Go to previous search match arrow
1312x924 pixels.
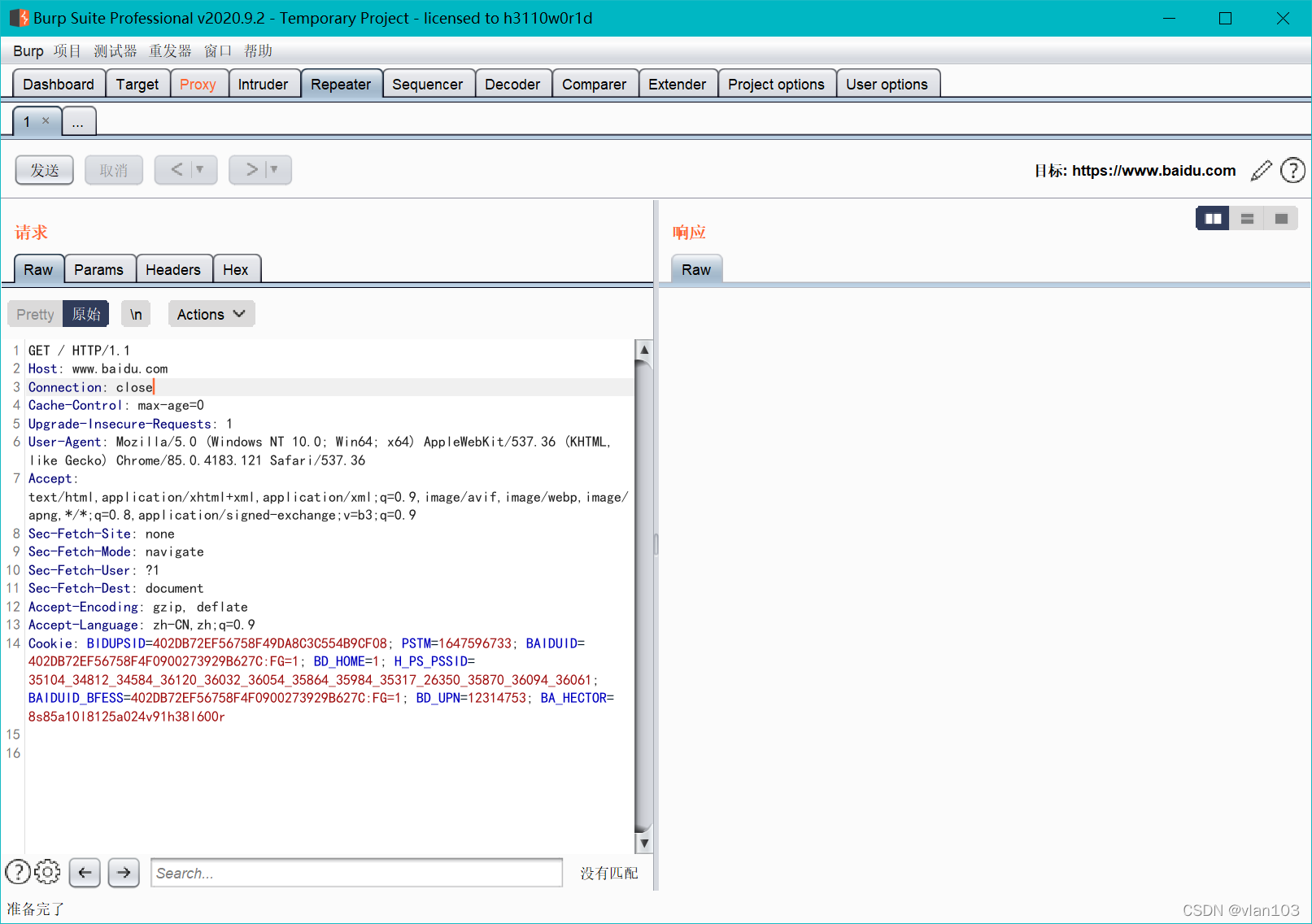click(85, 873)
